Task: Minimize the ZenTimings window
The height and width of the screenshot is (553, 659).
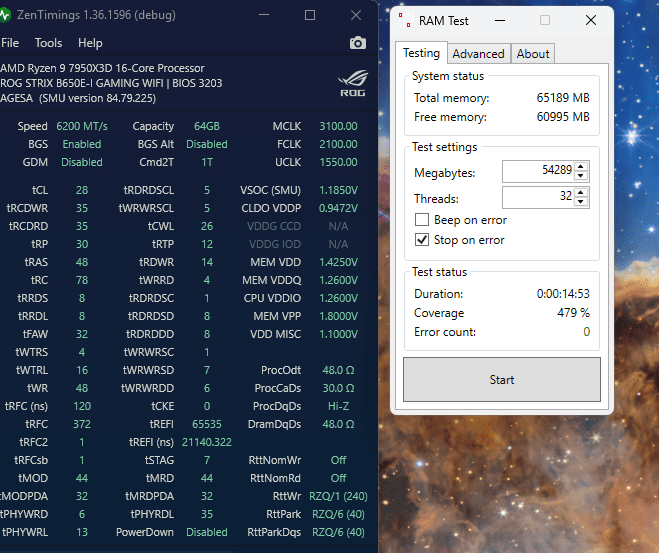Action: pyautogui.click(x=264, y=15)
